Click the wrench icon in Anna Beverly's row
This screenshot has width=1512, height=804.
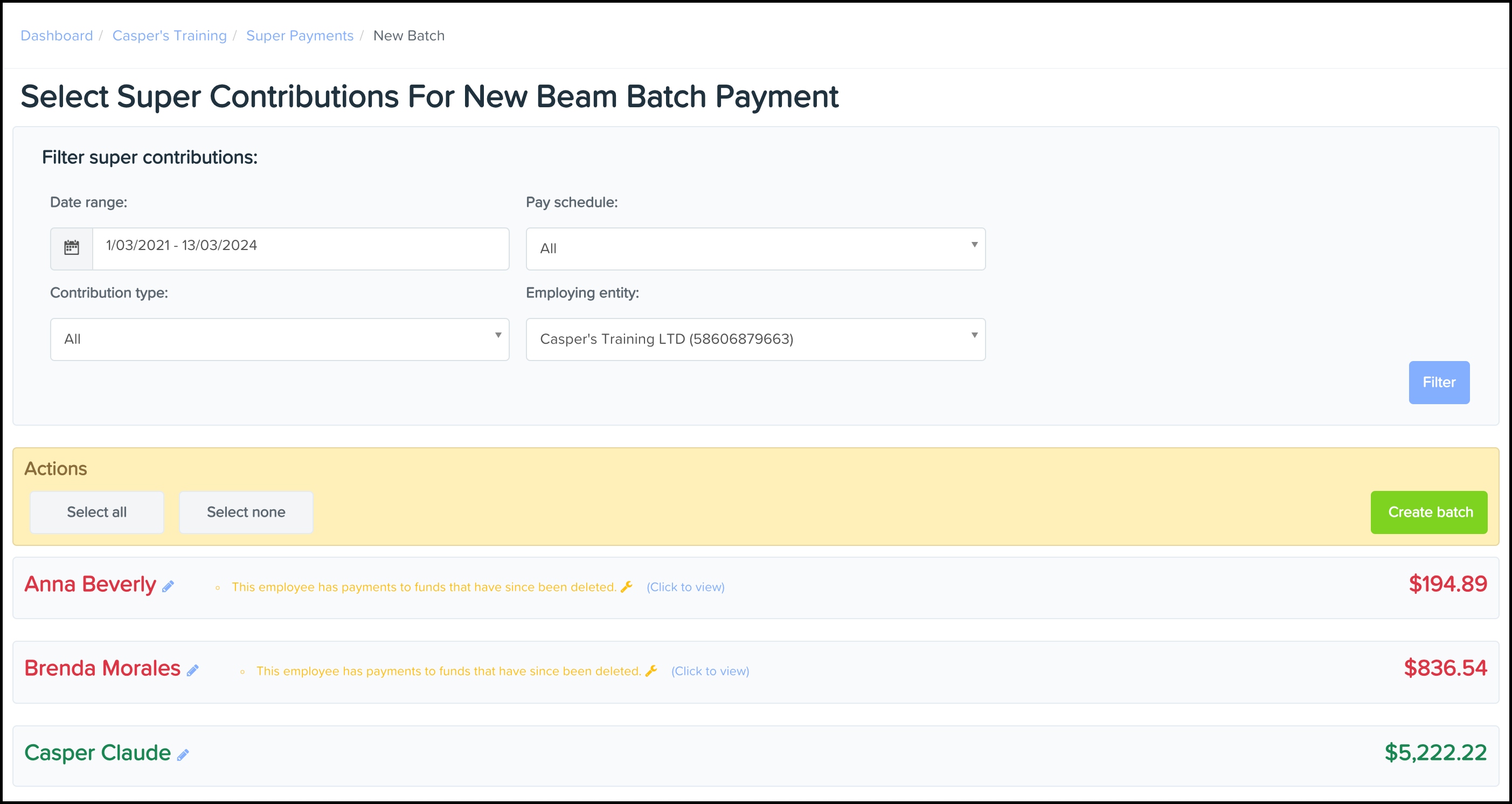point(627,586)
